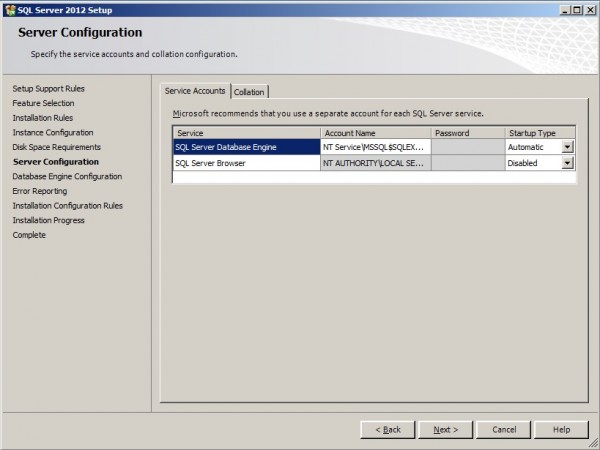
Task: Cancel the SQL Server setup
Action: (504, 430)
